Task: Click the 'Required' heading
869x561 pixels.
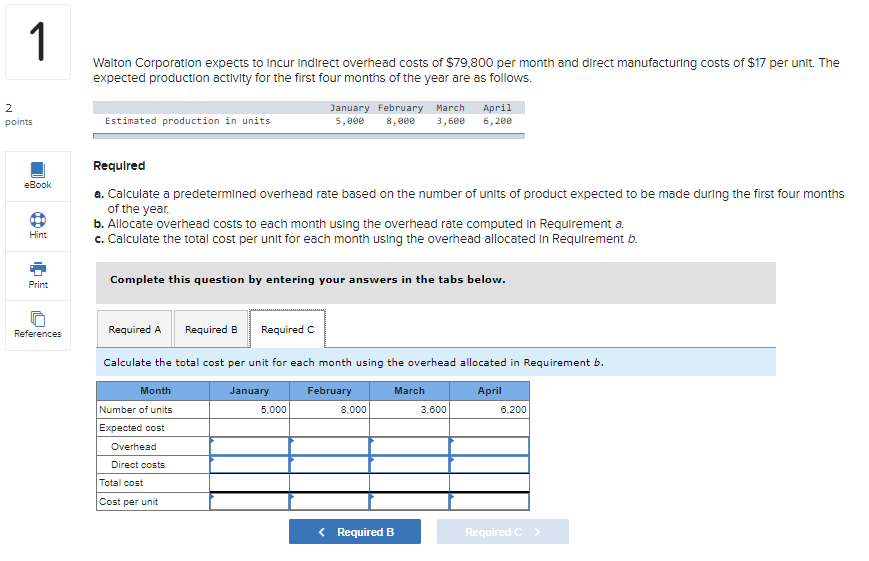Action: coord(119,166)
